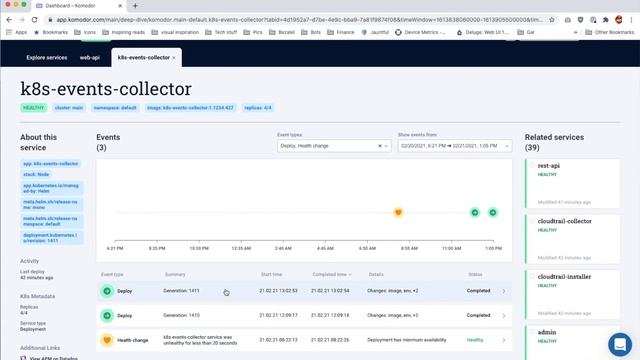Sort by Completed time column

click(x=332, y=274)
